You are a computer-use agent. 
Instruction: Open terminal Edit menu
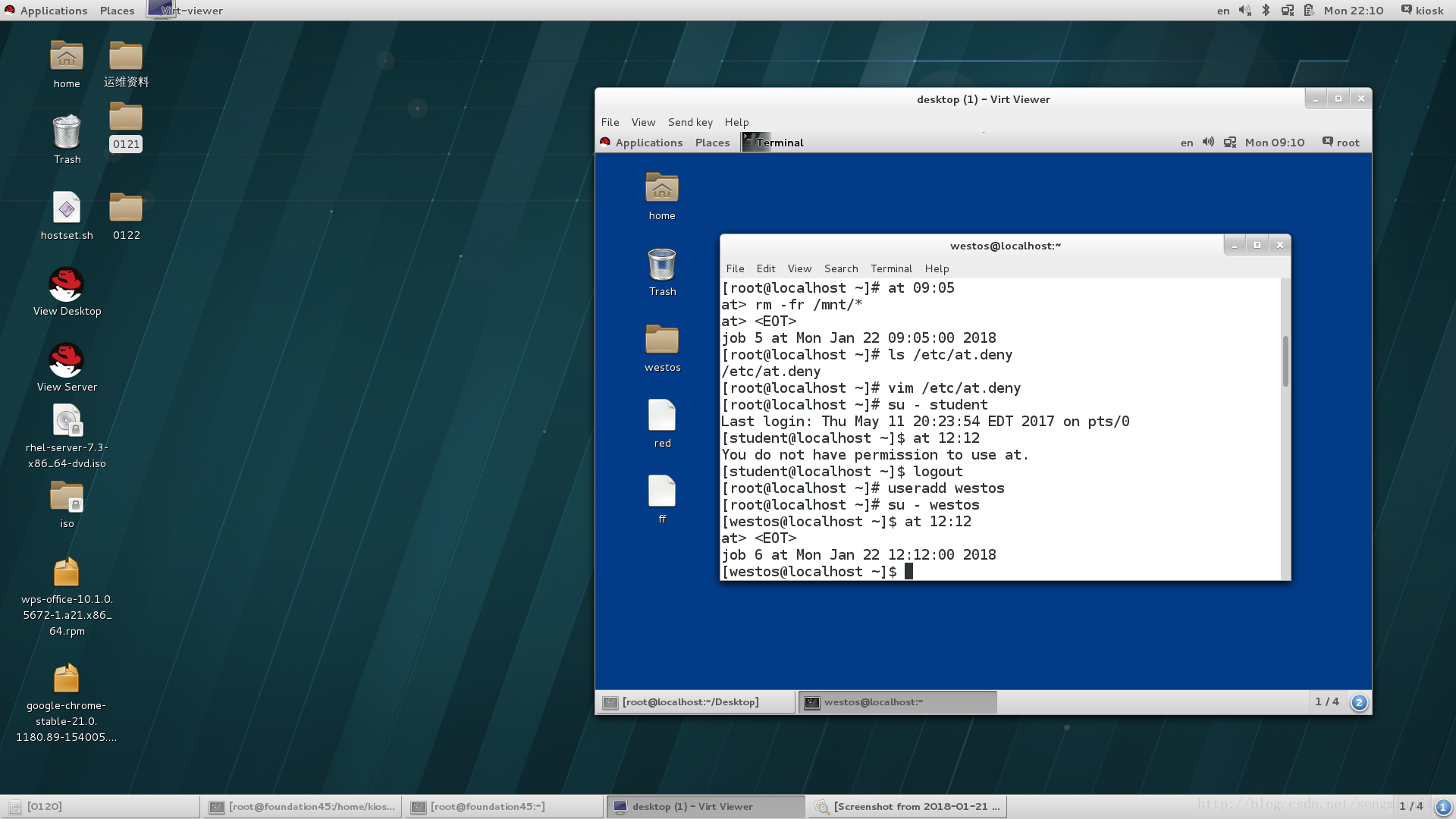click(x=766, y=268)
